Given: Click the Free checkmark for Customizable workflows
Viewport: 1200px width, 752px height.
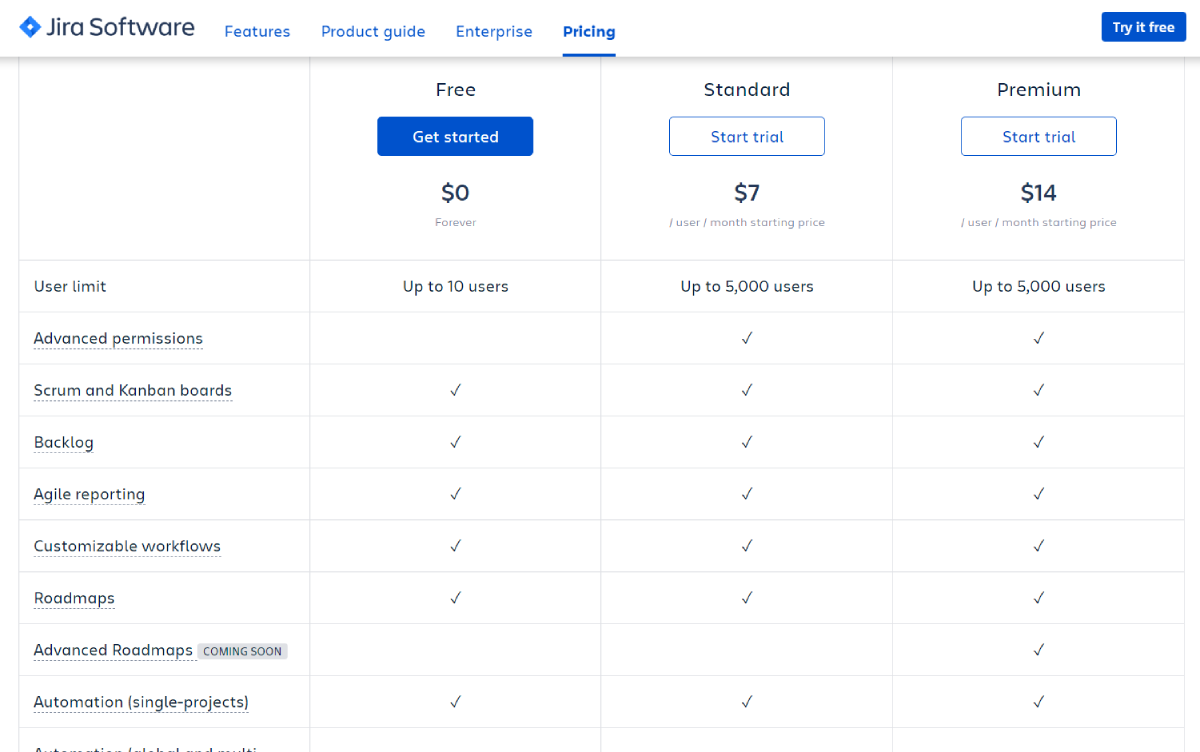Looking at the screenshot, I should tap(455, 545).
